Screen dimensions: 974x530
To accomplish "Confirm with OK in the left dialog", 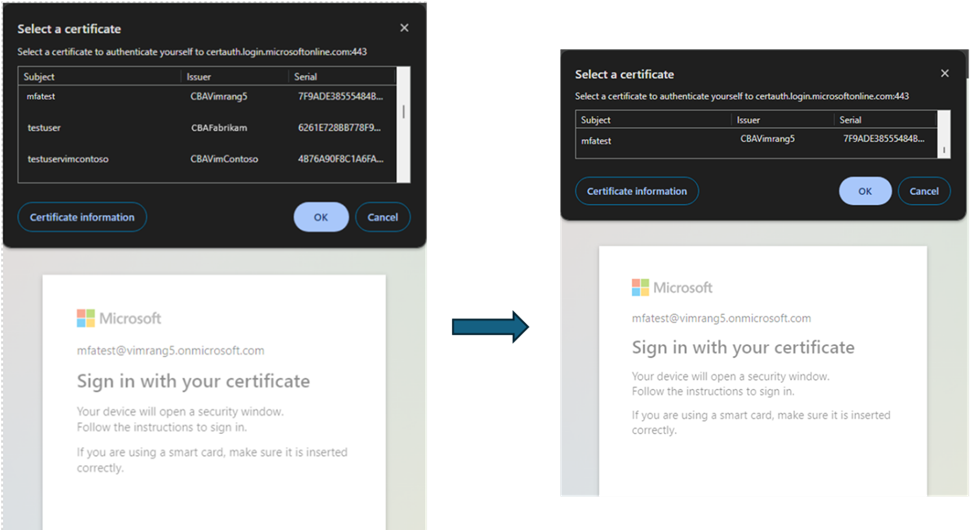I will click(321, 217).
